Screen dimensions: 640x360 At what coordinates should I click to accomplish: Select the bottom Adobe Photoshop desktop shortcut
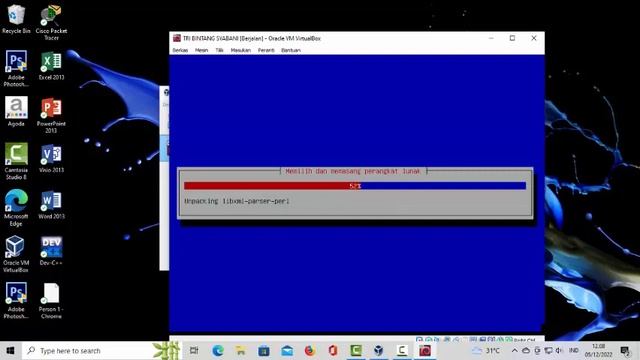(16, 300)
